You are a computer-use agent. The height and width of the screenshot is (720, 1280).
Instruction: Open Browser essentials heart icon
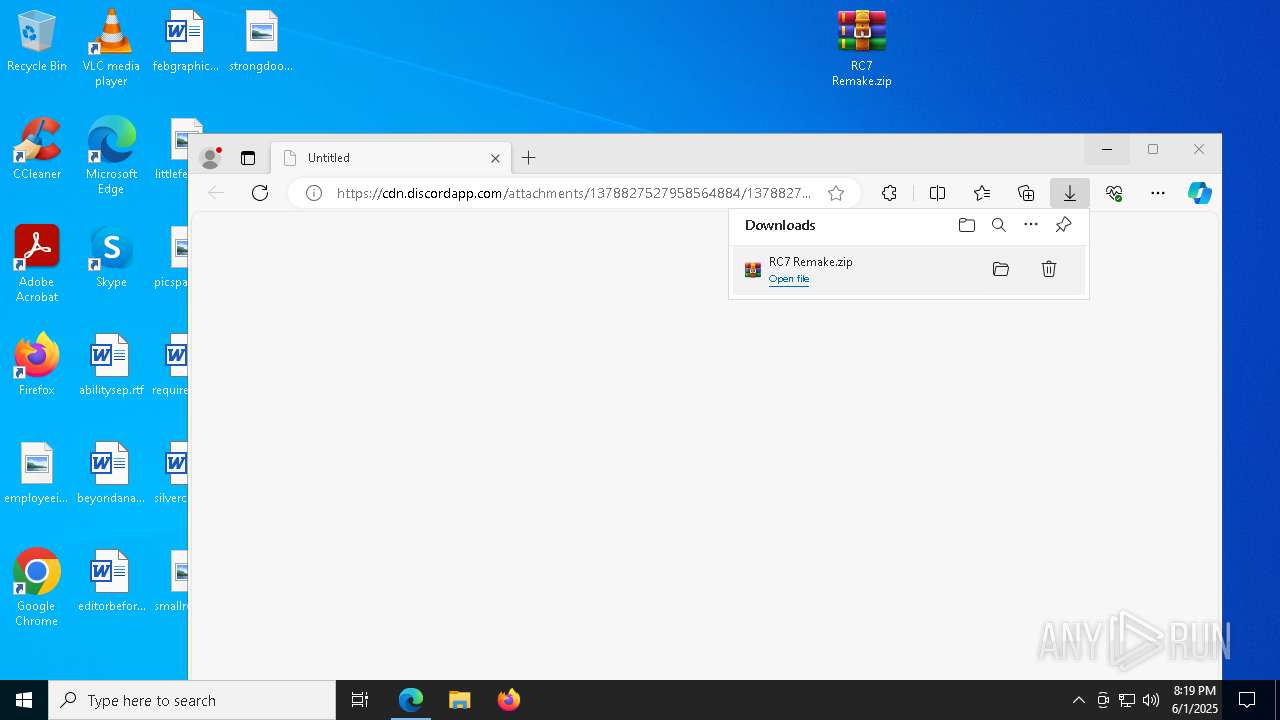coord(1114,193)
